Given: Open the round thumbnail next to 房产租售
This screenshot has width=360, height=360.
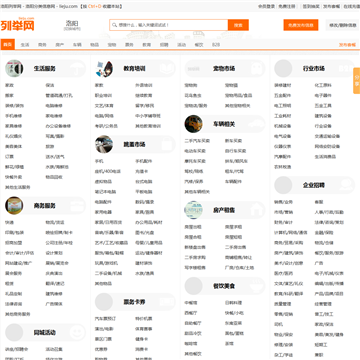Looking at the screenshot, I should [x=193, y=210].
